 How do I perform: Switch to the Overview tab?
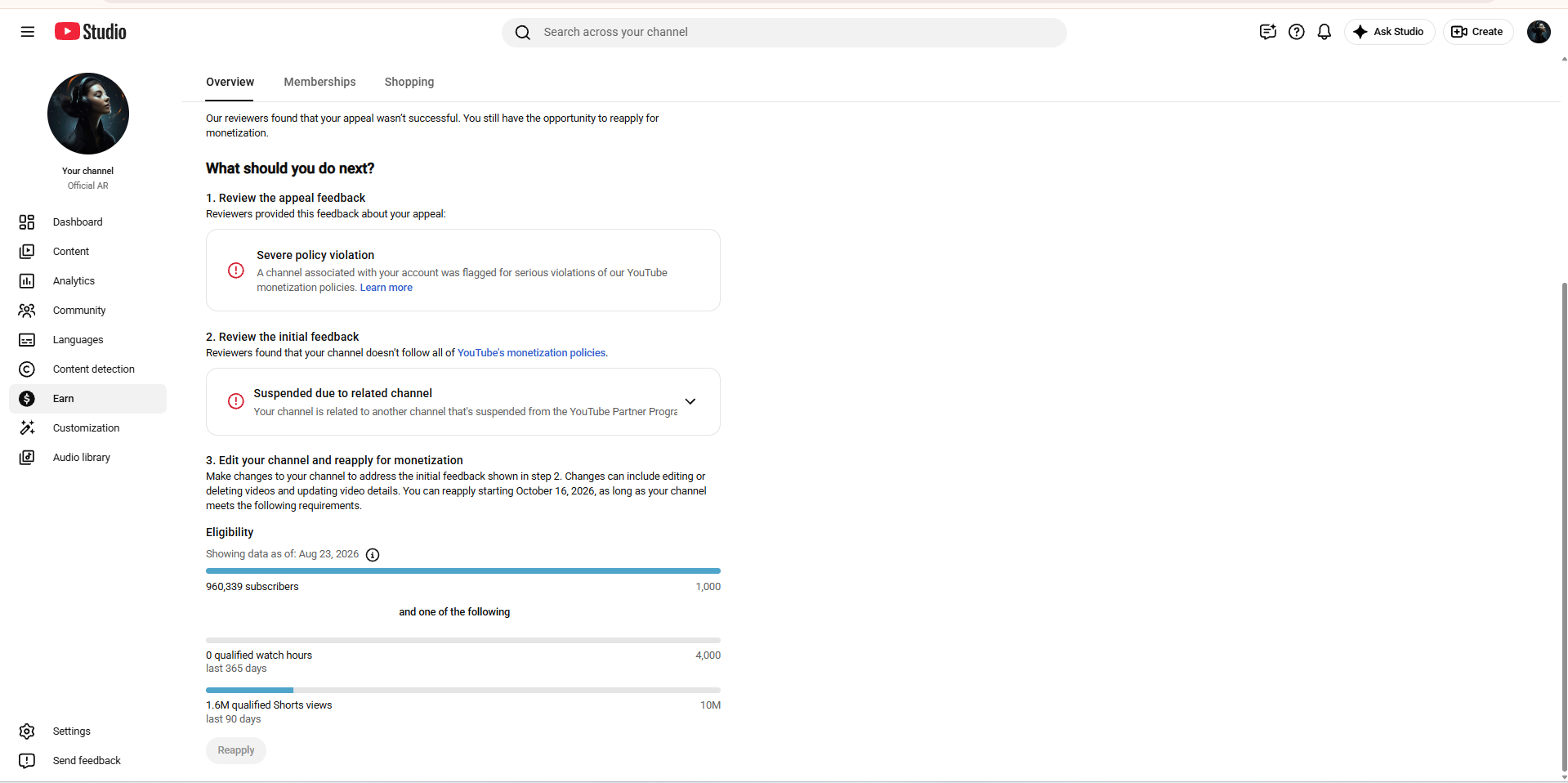tap(230, 82)
